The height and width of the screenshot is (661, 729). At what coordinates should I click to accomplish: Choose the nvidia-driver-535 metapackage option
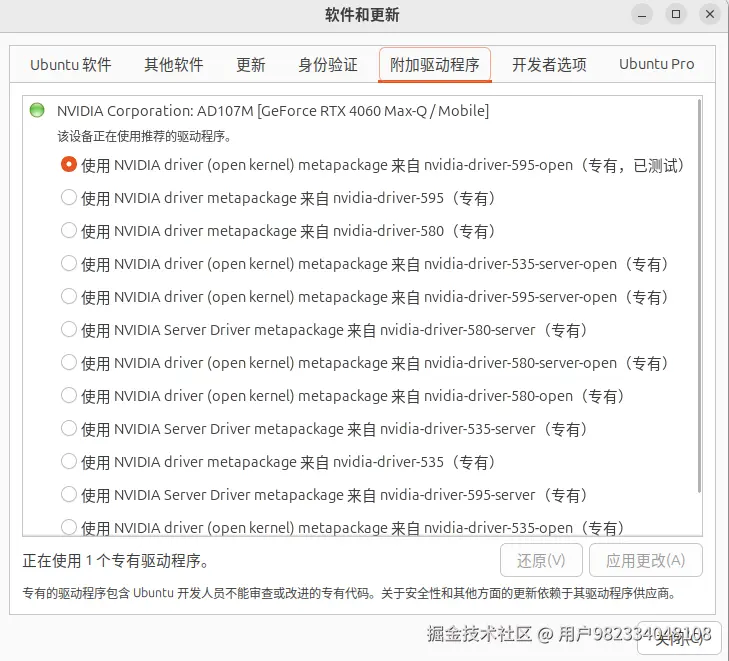(x=69, y=462)
